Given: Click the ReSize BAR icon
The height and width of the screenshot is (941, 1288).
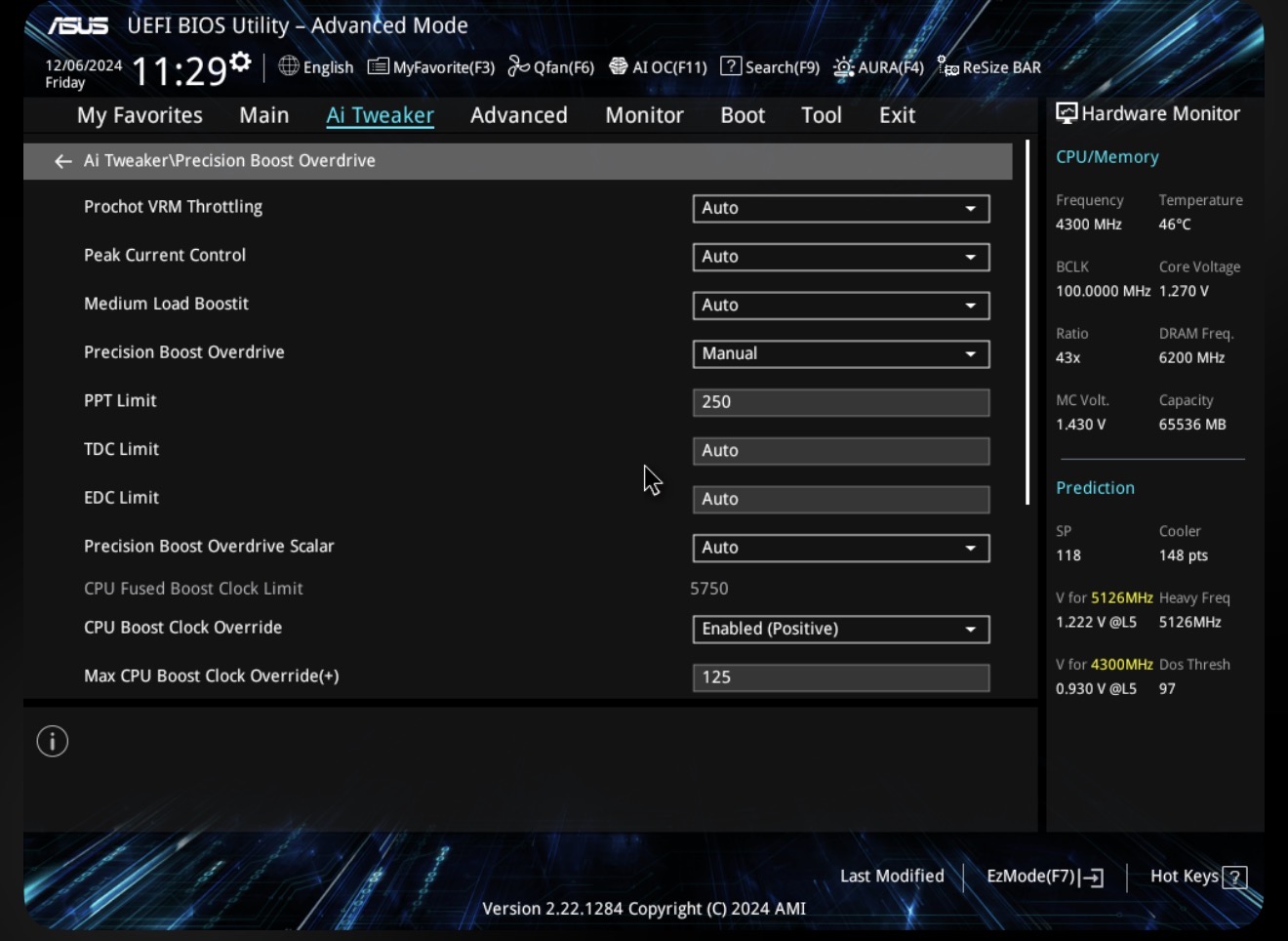Looking at the screenshot, I should [x=948, y=66].
